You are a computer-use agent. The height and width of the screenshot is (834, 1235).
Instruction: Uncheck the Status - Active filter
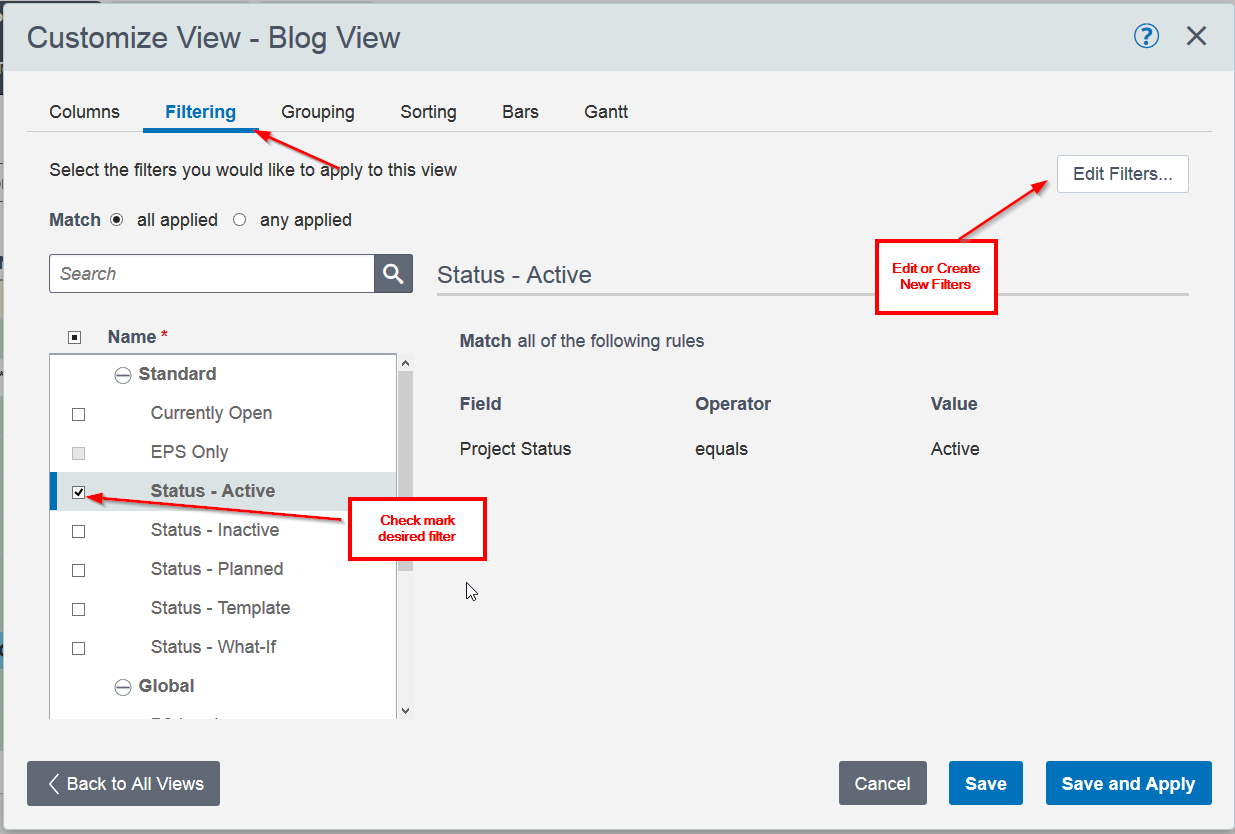click(79, 492)
